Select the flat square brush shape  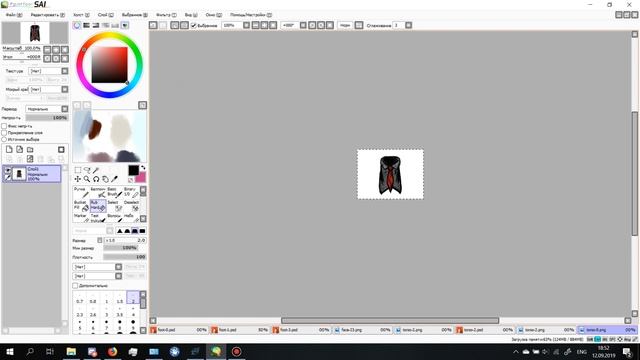coord(142,231)
